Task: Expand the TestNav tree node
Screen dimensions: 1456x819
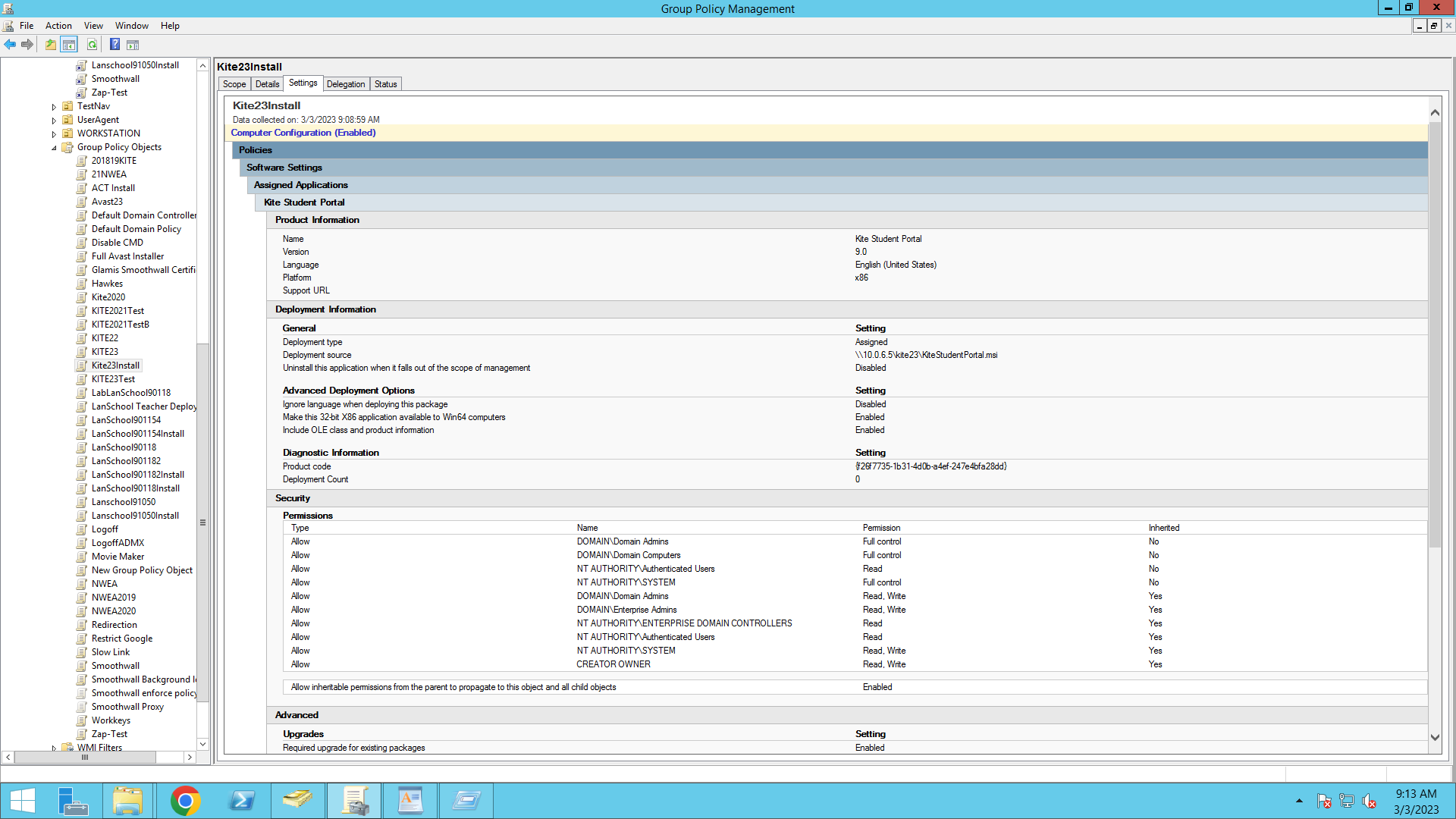Action: pyautogui.click(x=54, y=107)
